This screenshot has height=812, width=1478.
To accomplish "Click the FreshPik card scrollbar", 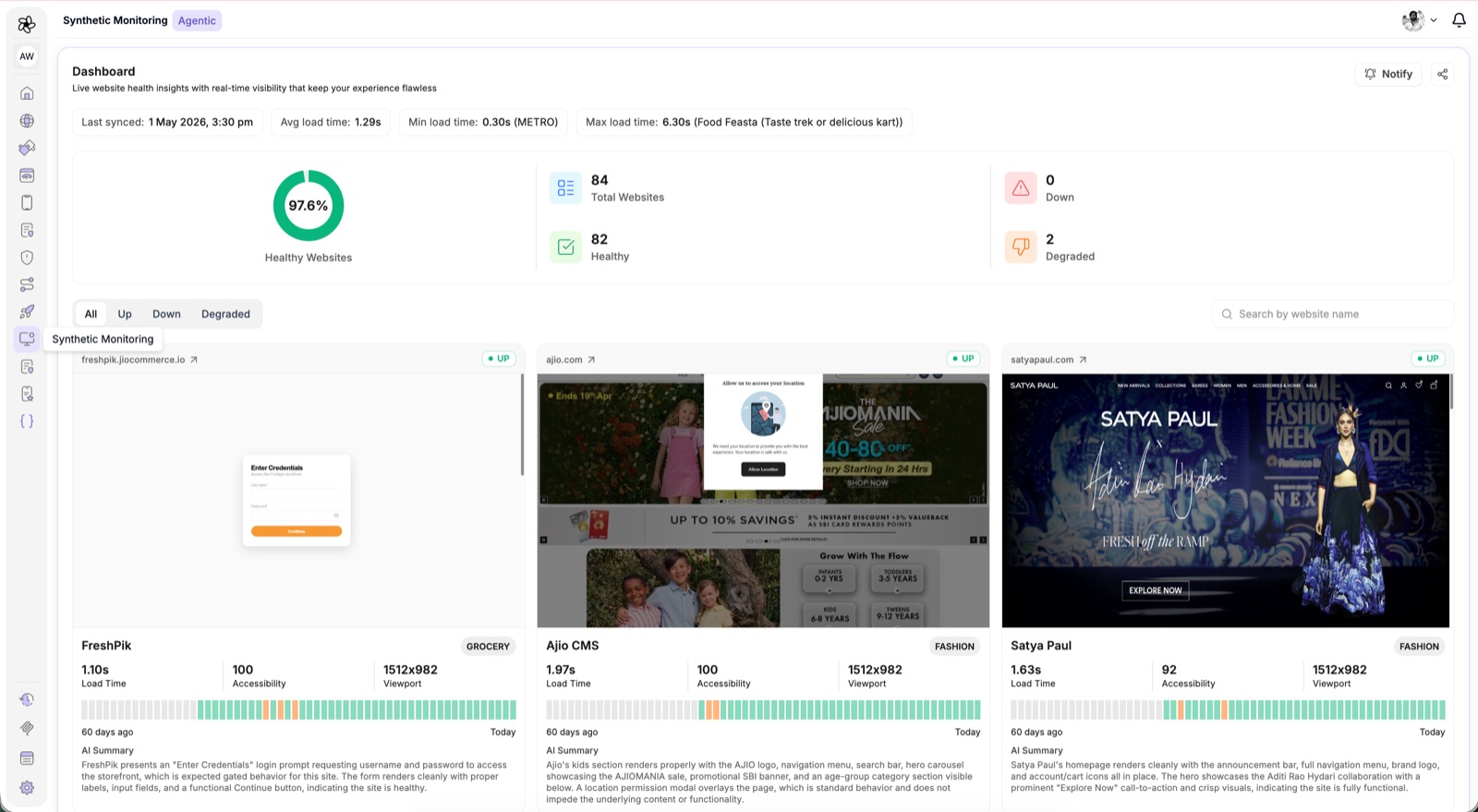I will [522, 425].
